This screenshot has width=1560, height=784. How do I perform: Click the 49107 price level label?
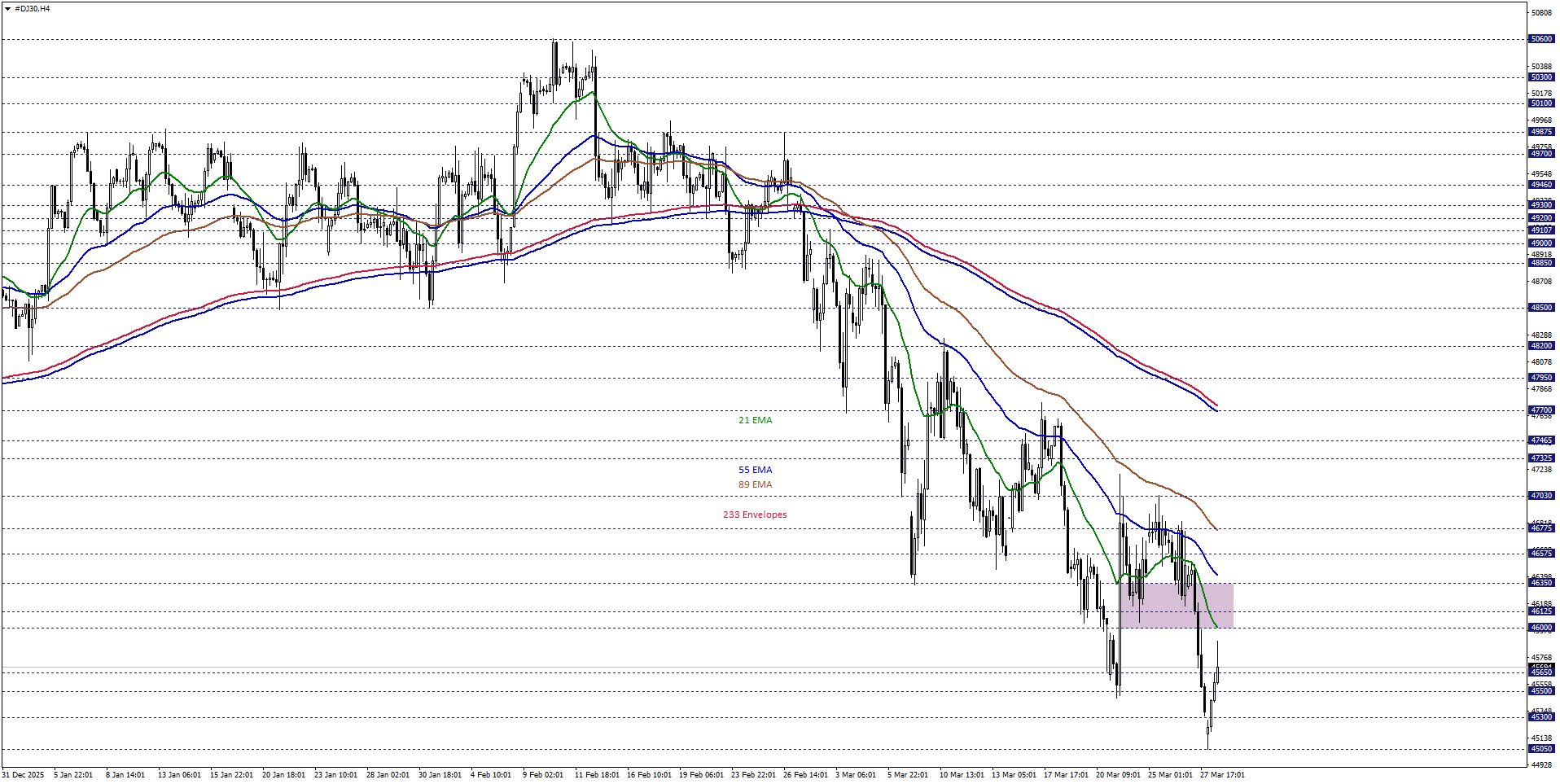pyautogui.click(x=1541, y=230)
